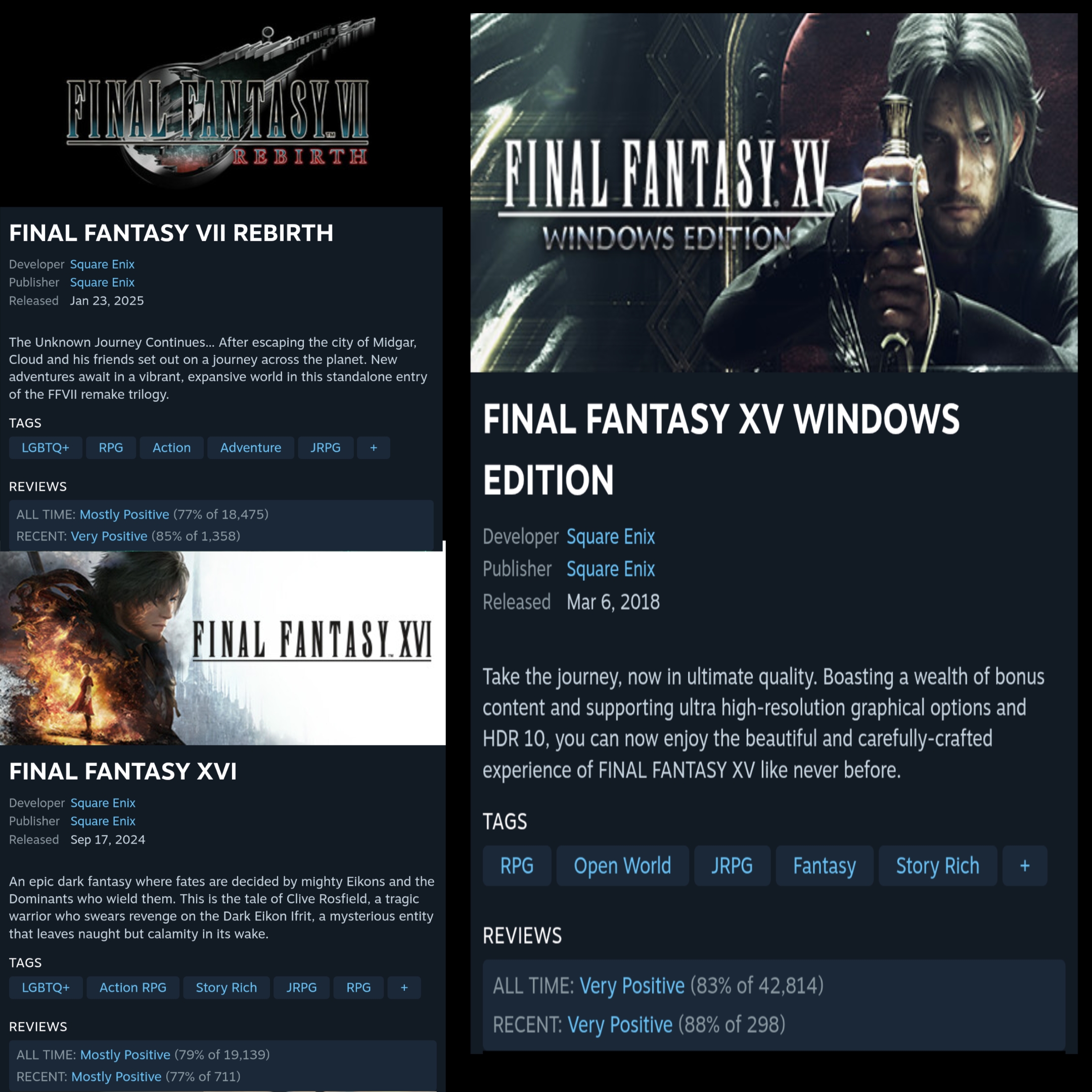Viewport: 1092px width, 1092px height.
Task: Select JRPG tag under FINAL FANTASY XV
Action: [732, 866]
